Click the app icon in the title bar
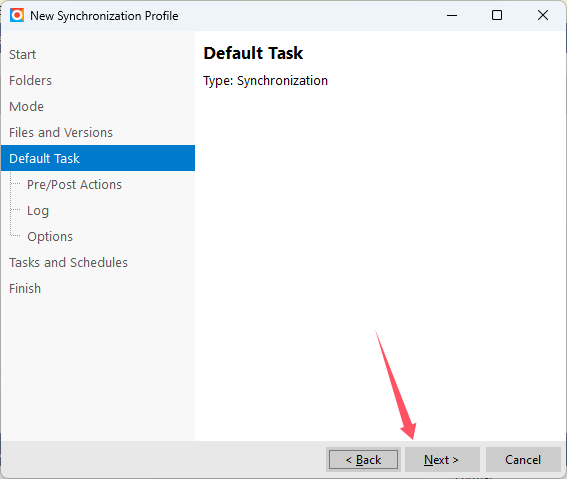Screen dimensions: 567x479 point(17,16)
